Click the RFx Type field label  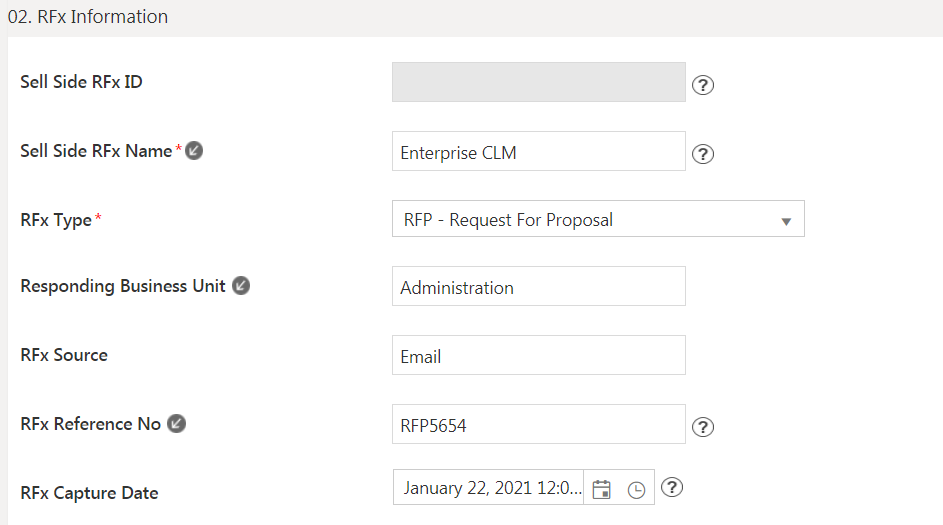[x=56, y=219]
